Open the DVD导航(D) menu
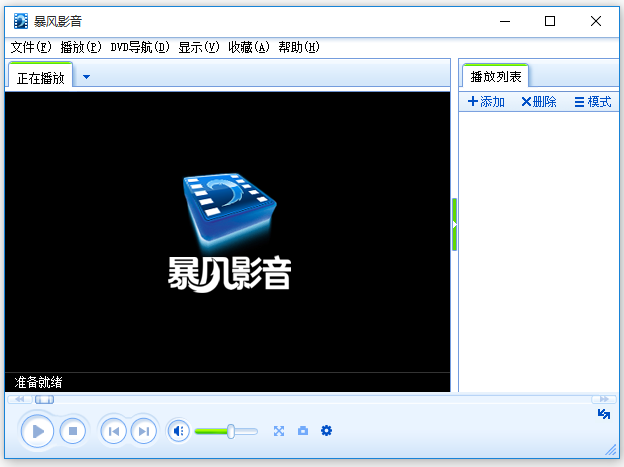 click(140, 47)
